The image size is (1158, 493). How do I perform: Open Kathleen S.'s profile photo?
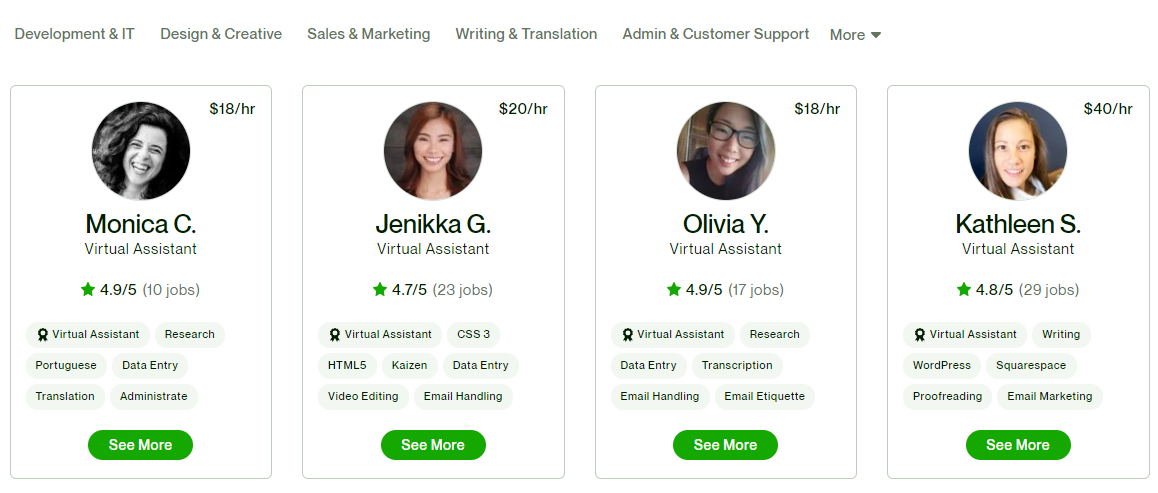click(1018, 151)
